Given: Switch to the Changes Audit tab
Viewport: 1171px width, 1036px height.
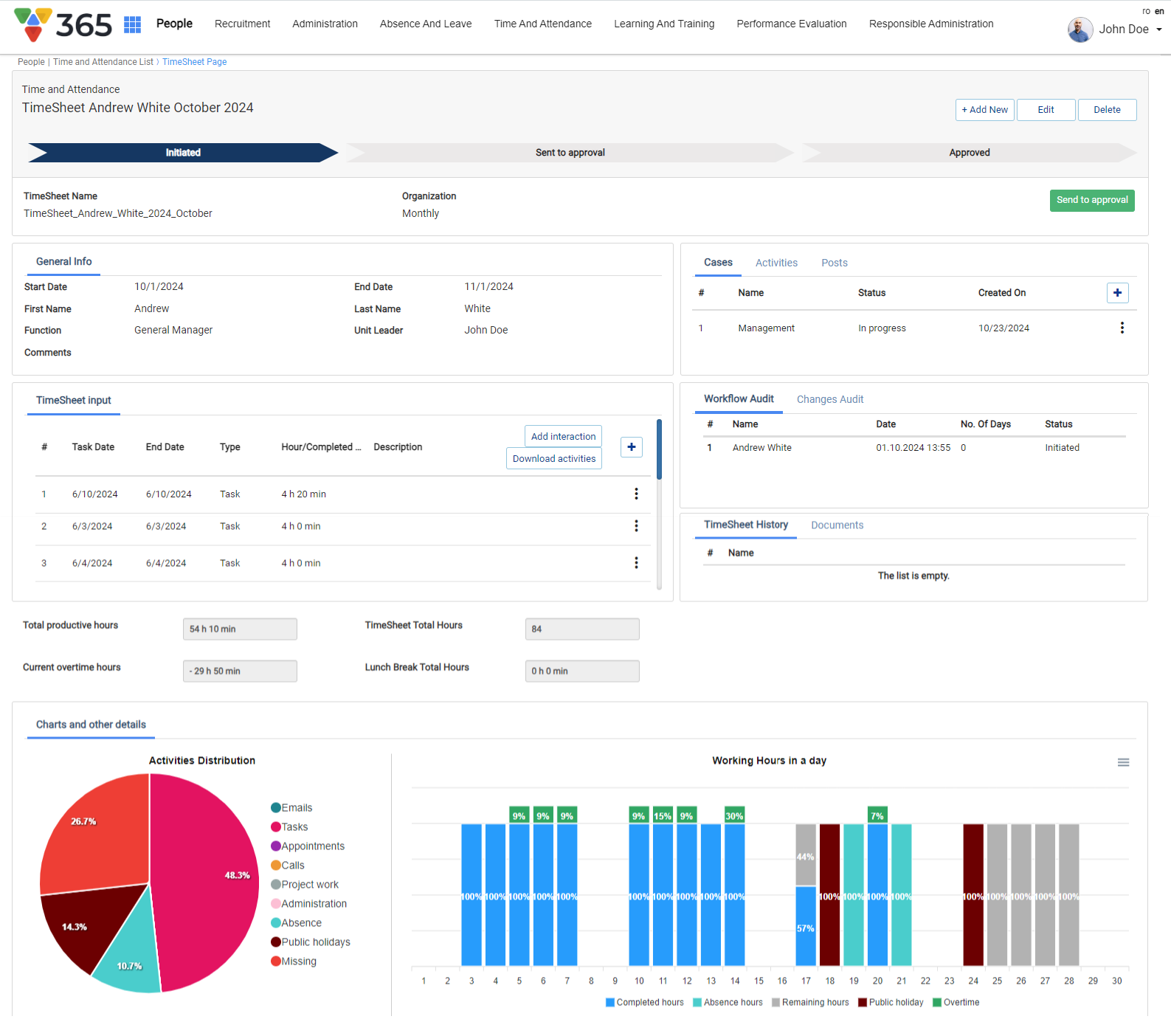Looking at the screenshot, I should point(829,399).
